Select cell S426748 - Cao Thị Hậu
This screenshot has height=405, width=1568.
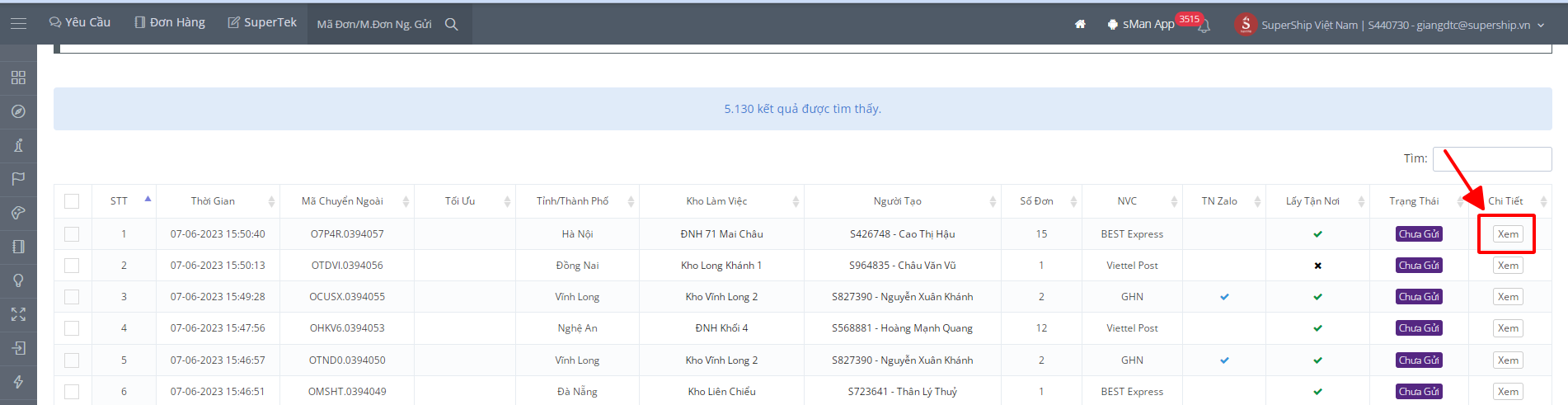click(902, 234)
